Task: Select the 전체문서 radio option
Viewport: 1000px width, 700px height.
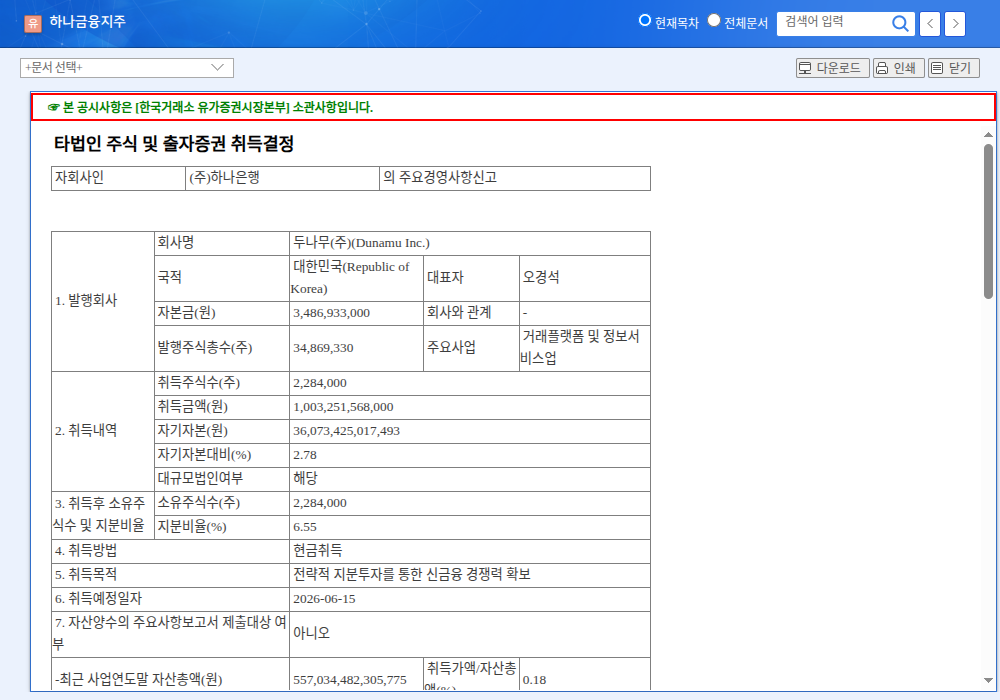Action: 714,20
